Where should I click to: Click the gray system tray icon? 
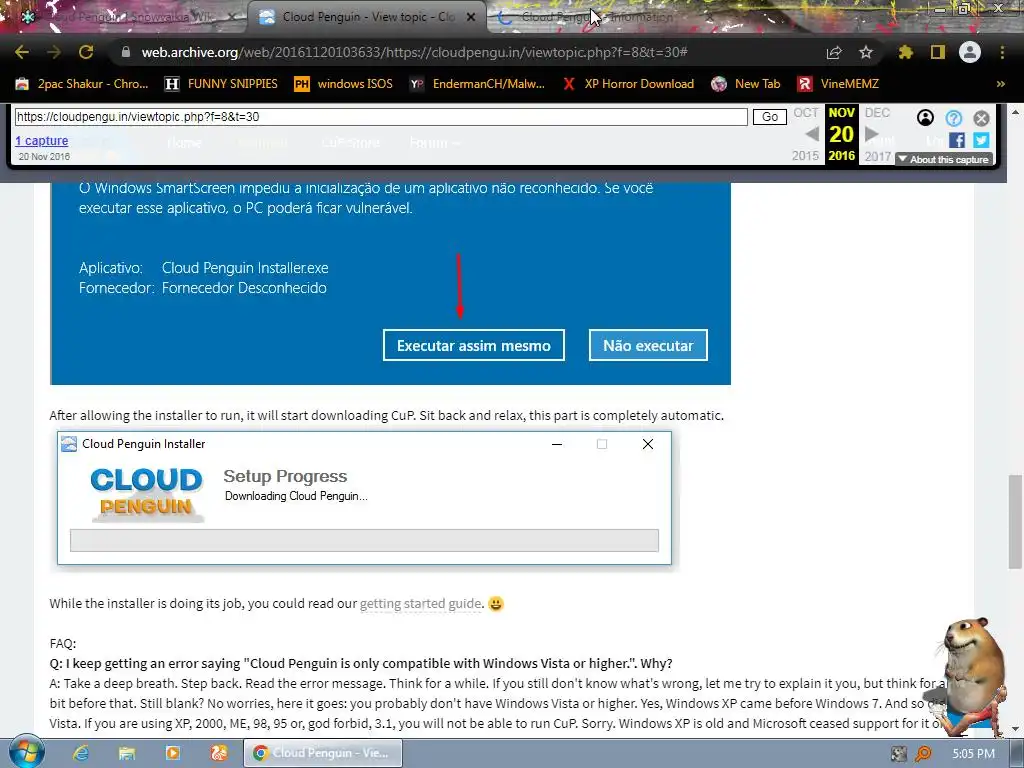coord(899,754)
